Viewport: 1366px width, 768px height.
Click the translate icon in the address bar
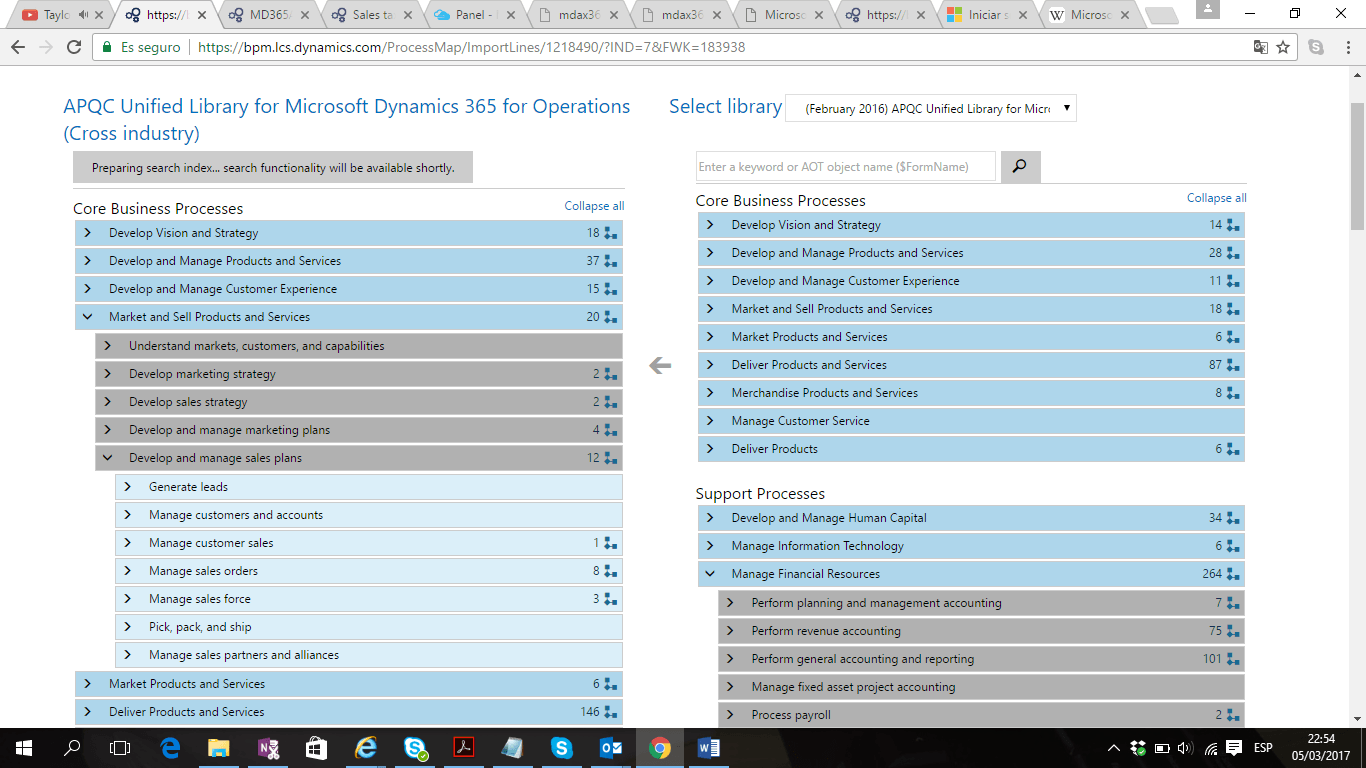1260,46
